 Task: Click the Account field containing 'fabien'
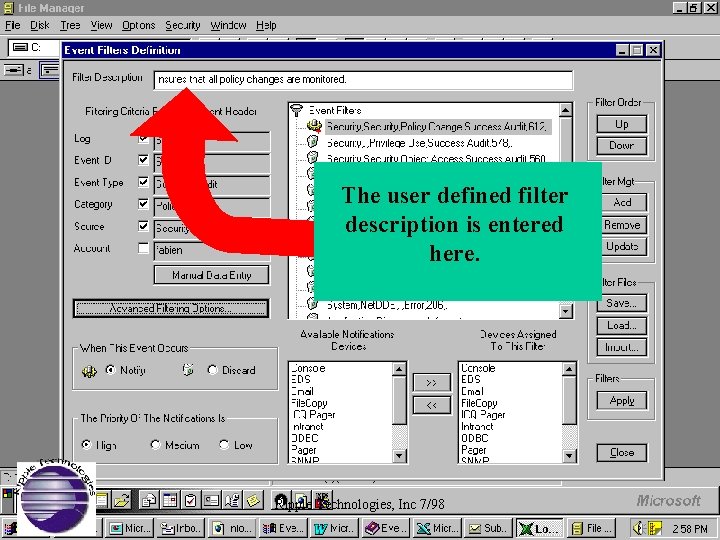[212, 250]
